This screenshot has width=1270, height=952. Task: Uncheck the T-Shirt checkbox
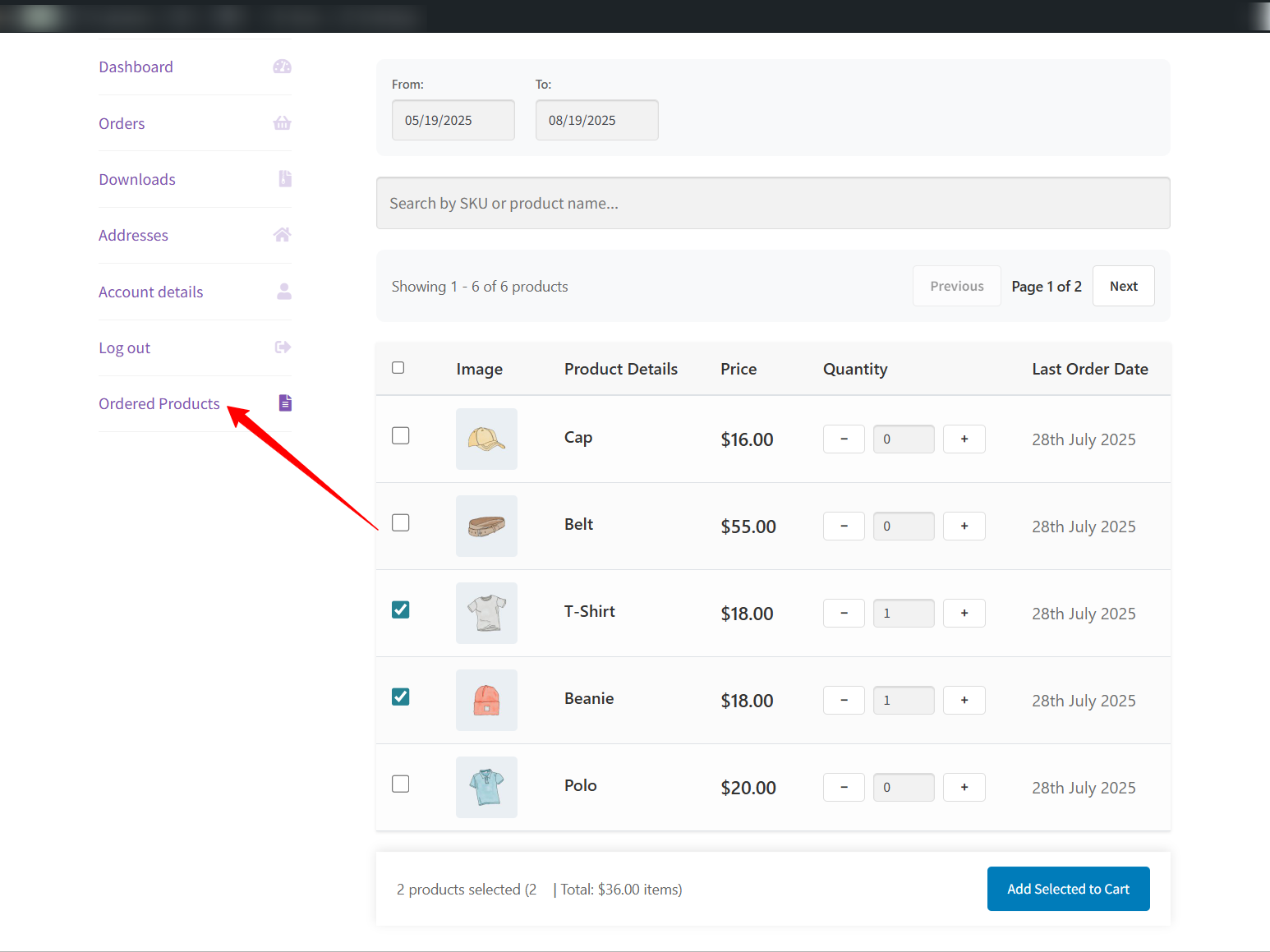400,609
